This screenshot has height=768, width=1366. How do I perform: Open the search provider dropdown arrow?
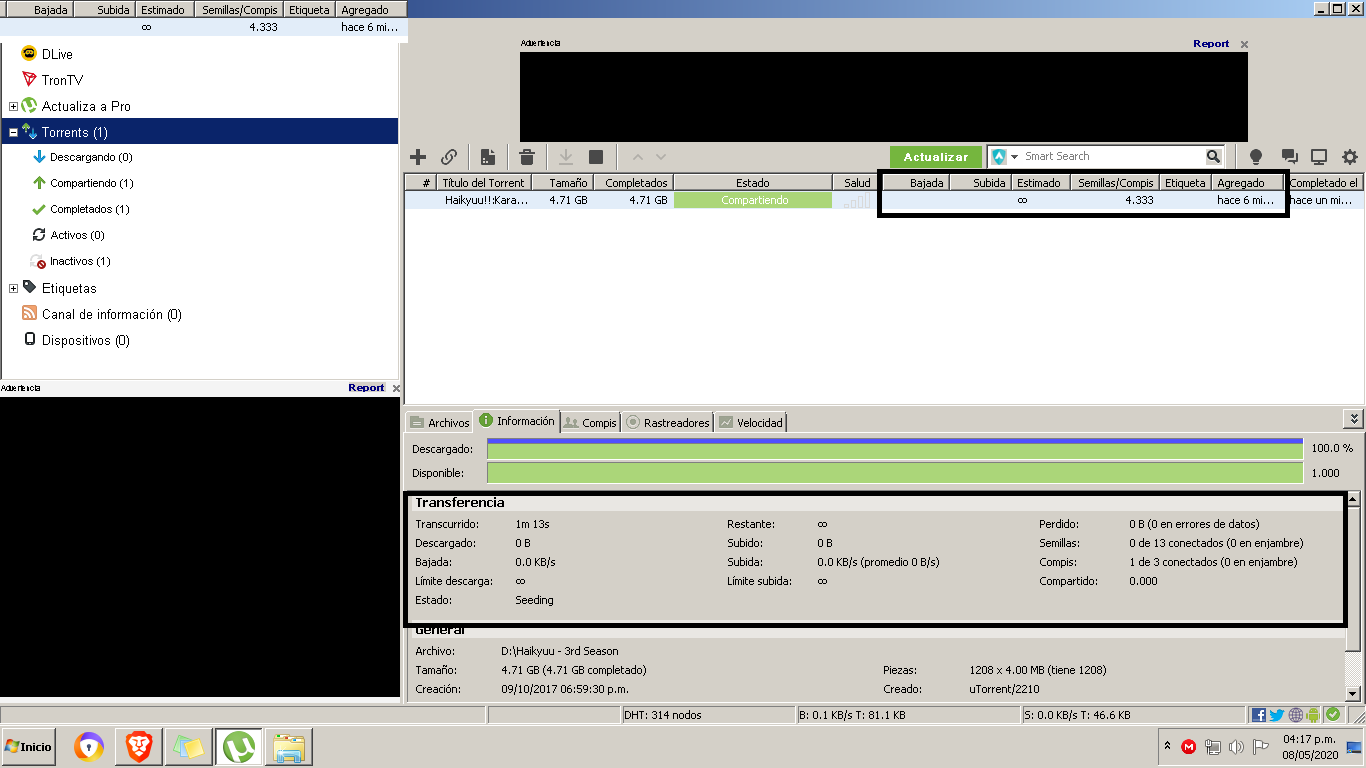(1014, 157)
